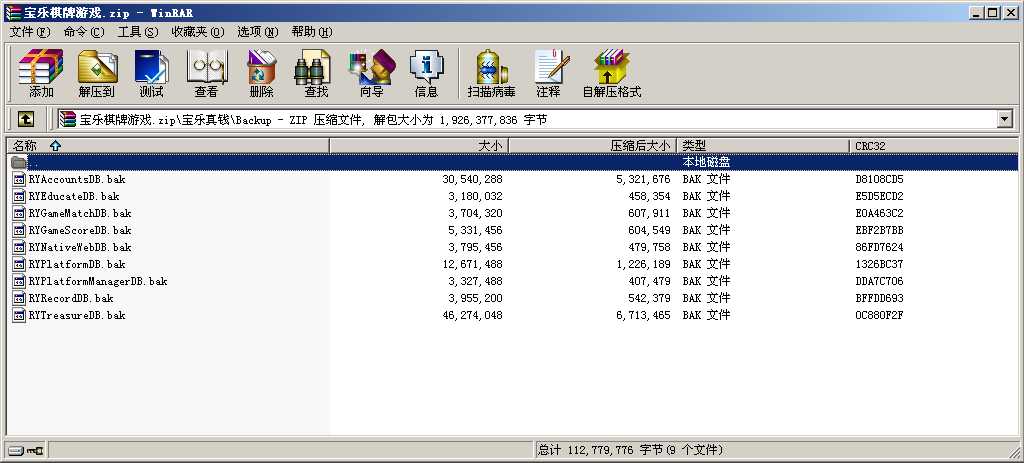The width and height of the screenshot is (1024, 463).
Task: Click the file icon of RYEducateDB.bak
Action: point(20,196)
